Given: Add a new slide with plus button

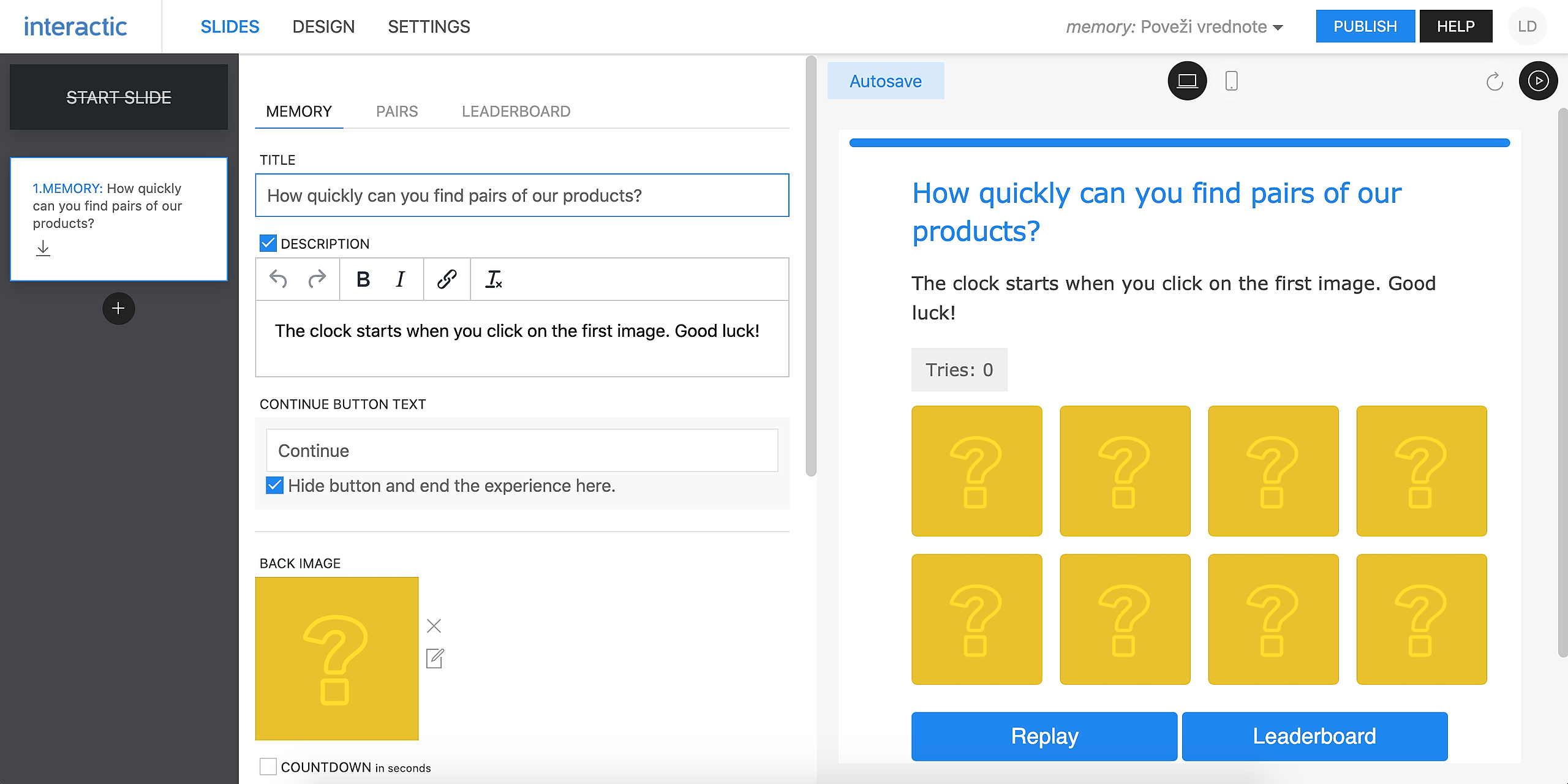Looking at the screenshot, I should click(x=119, y=308).
